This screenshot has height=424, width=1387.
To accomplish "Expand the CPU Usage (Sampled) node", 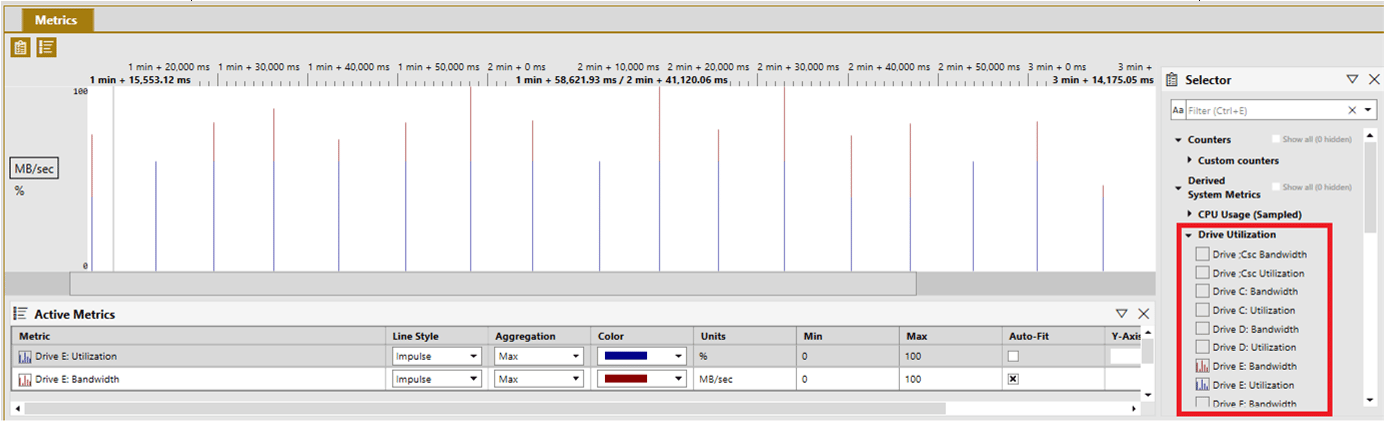I will 1189,214.
